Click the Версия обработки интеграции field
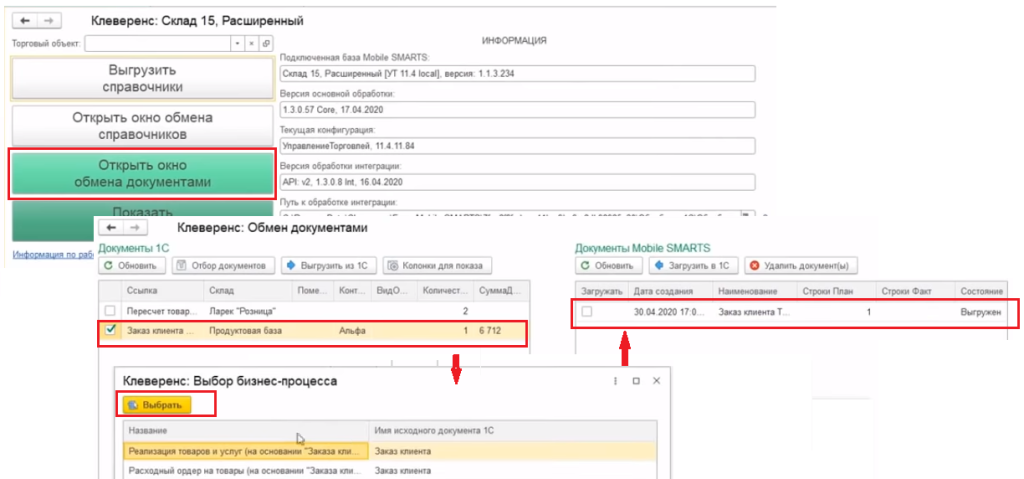The height and width of the screenshot is (479, 1024). (x=517, y=181)
